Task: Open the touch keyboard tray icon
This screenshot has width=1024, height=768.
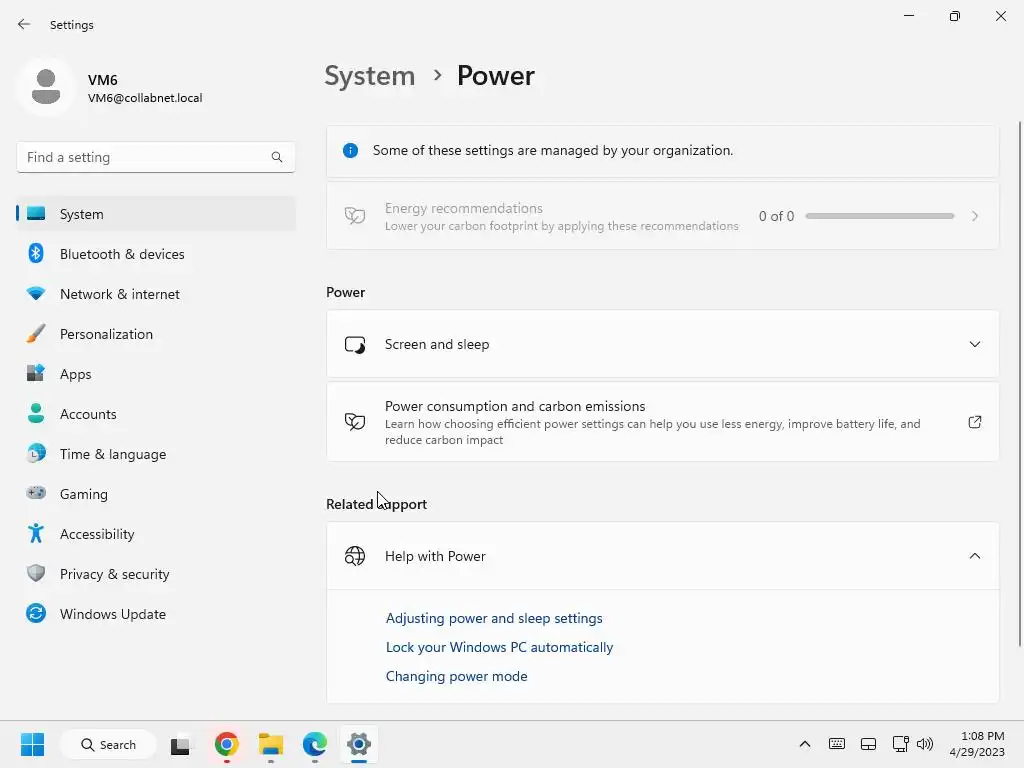Action: click(837, 744)
